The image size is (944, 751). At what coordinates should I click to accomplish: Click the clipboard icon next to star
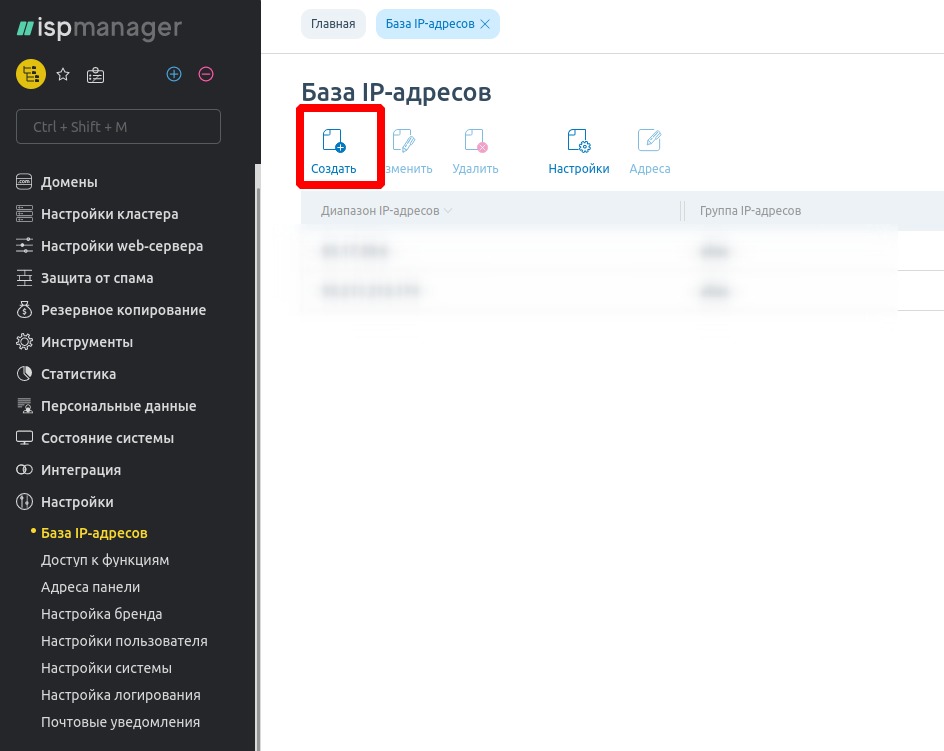point(95,74)
